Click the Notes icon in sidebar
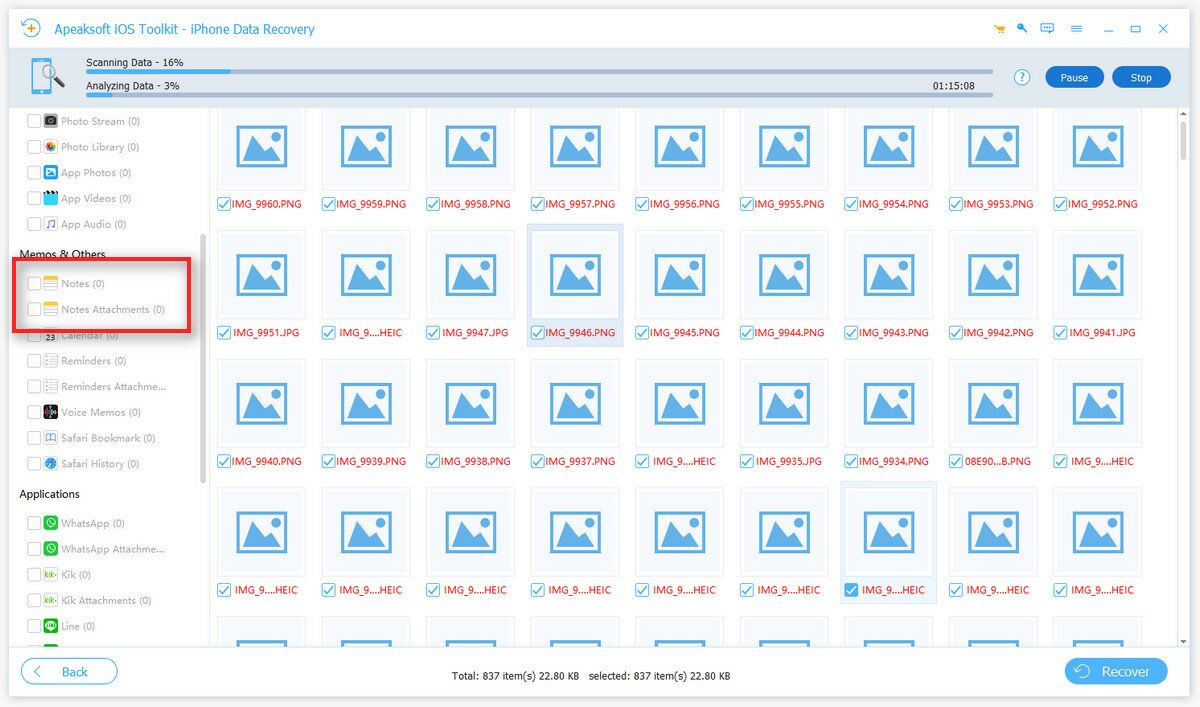Screen dimensions: 1200x707 point(50,284)
